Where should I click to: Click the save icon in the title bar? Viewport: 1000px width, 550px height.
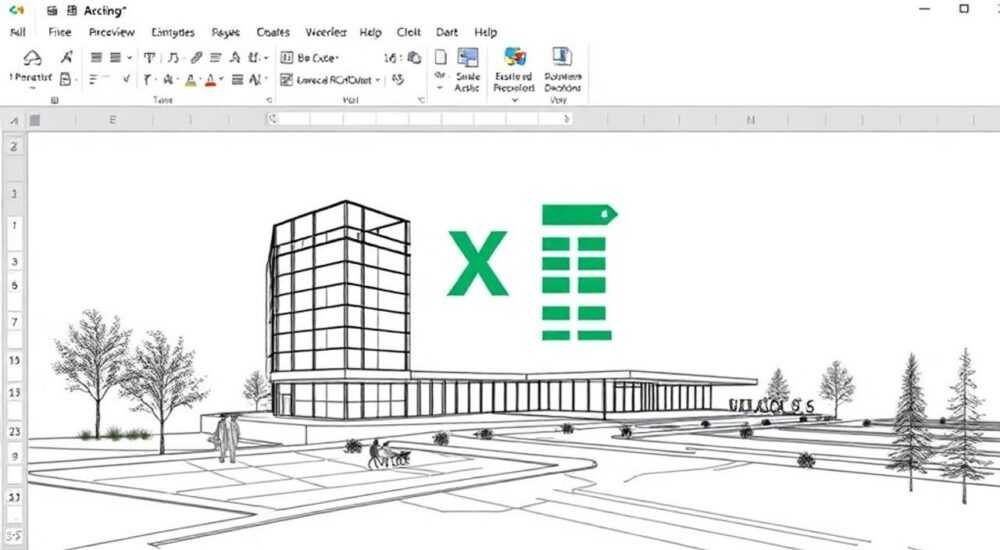click(x=52, y=11)
